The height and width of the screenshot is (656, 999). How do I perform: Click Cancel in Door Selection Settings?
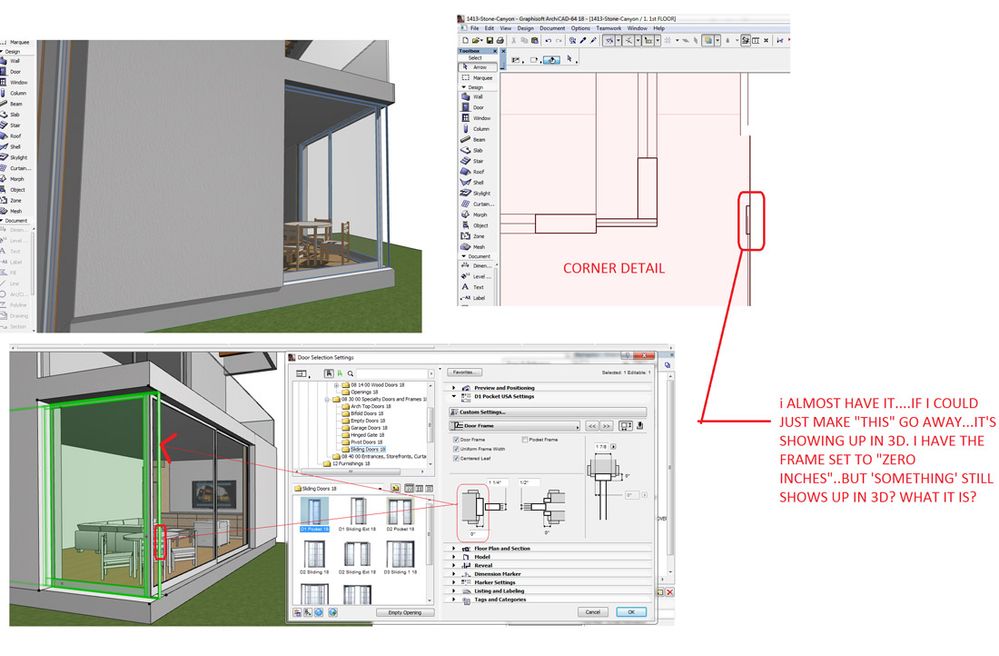pyautogui.click(x=593, y=612)
